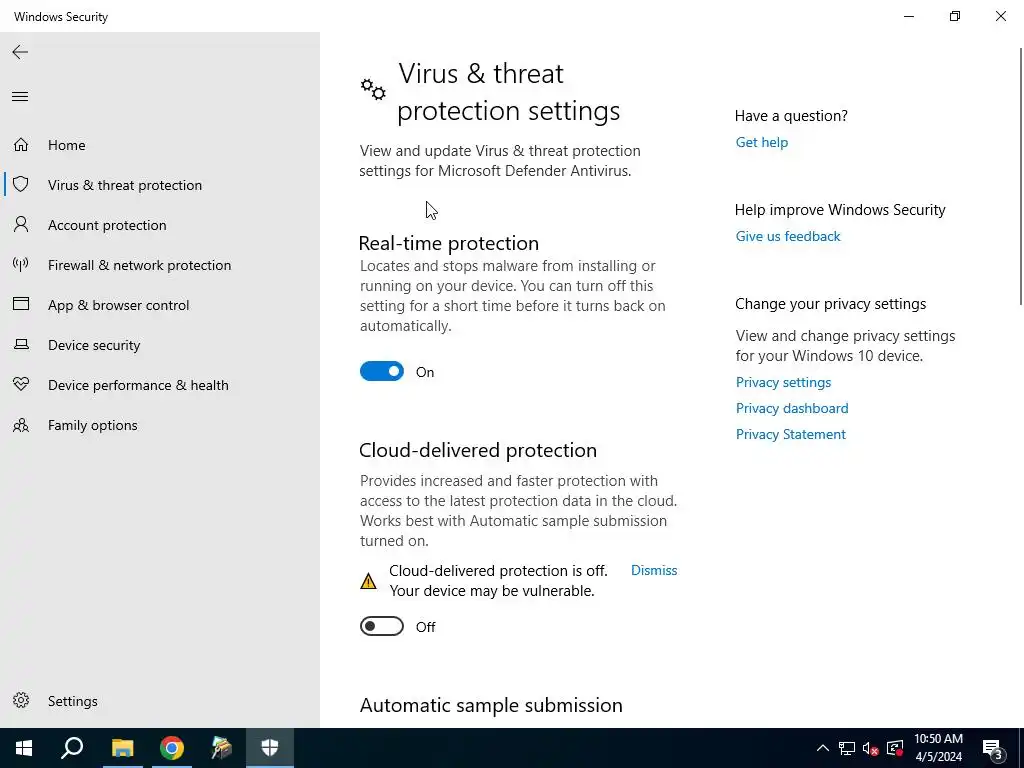Select Firewall & network protection item

pyautogui.click(x=139, y=264)
